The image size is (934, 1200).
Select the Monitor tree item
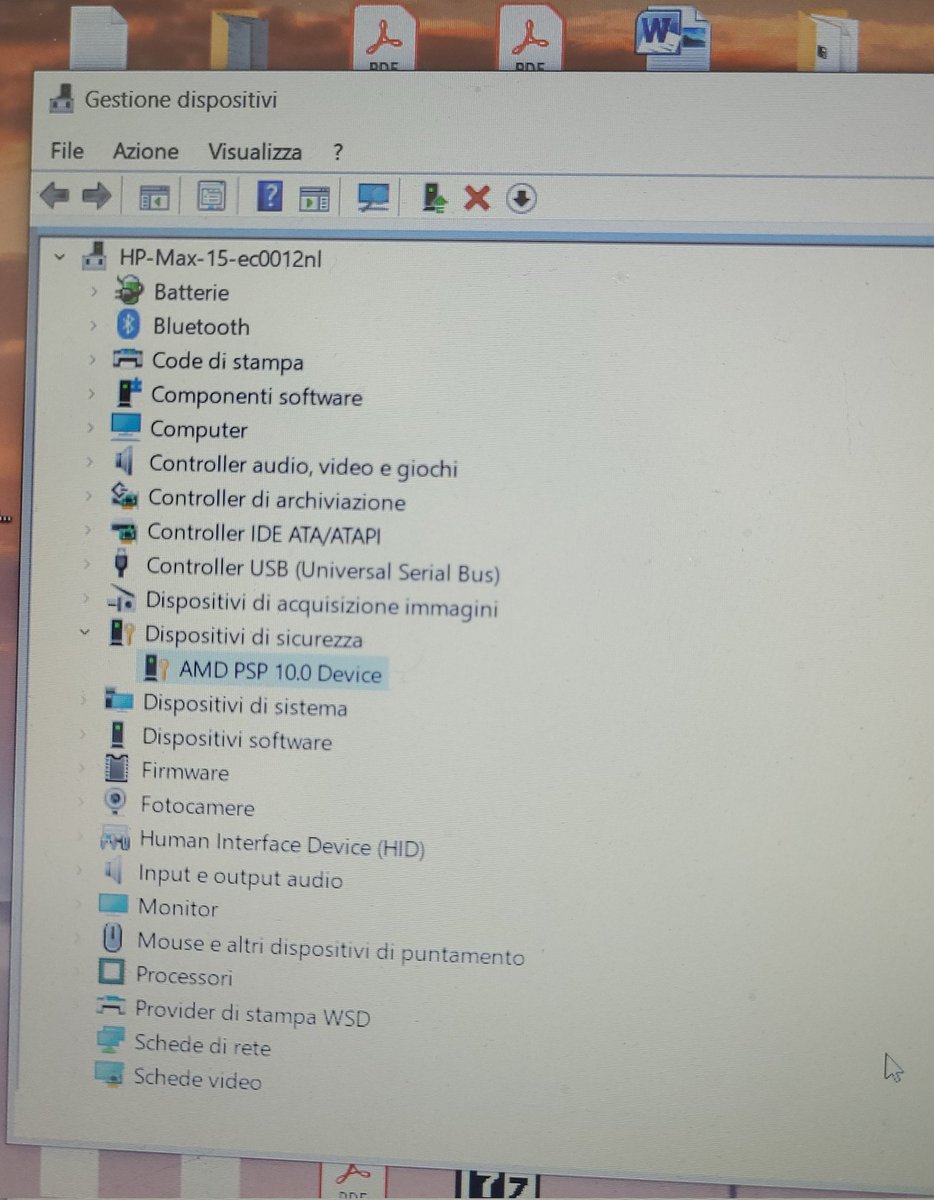click(x=178, y=907)
